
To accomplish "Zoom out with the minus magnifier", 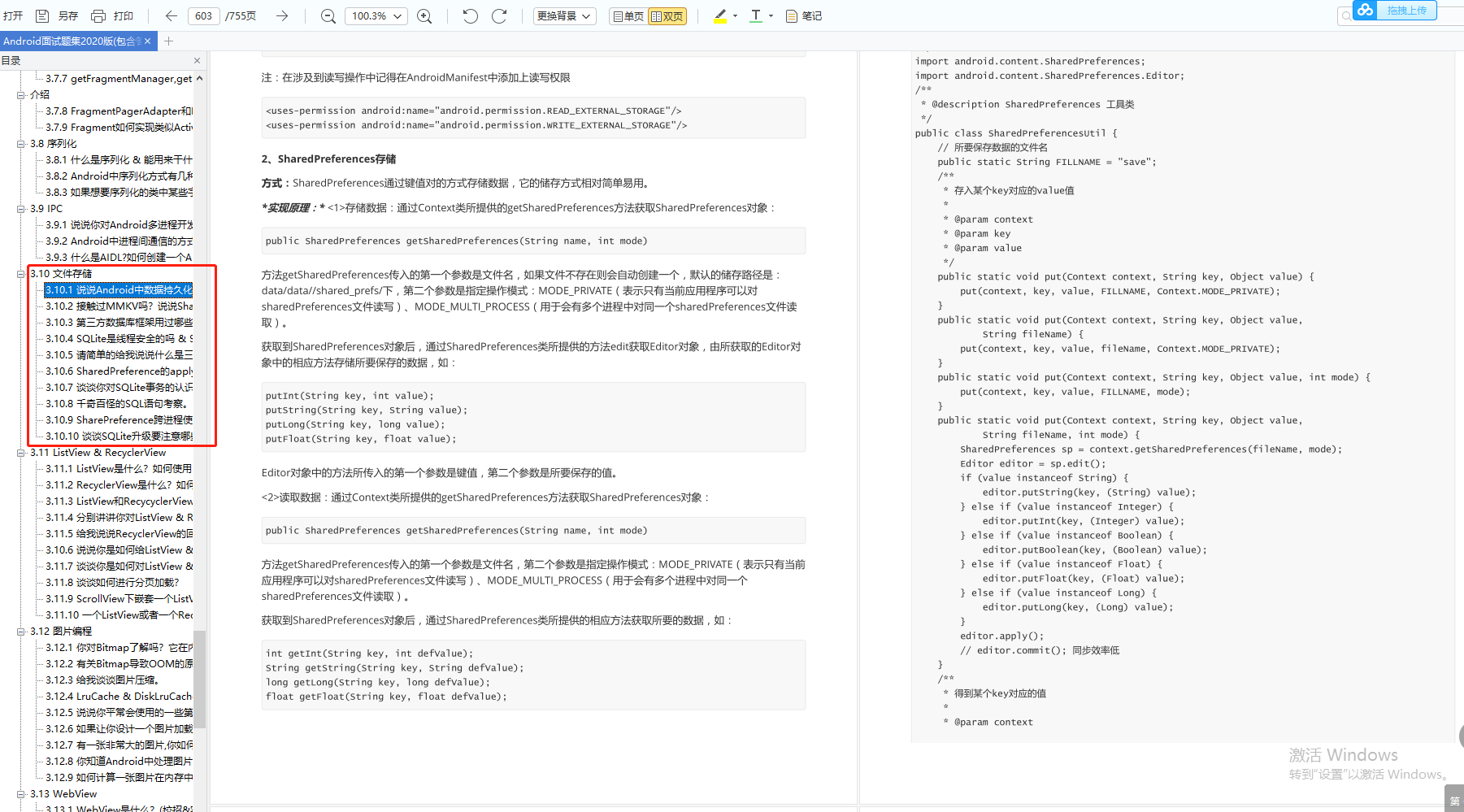I will click(x=328, y=15).
